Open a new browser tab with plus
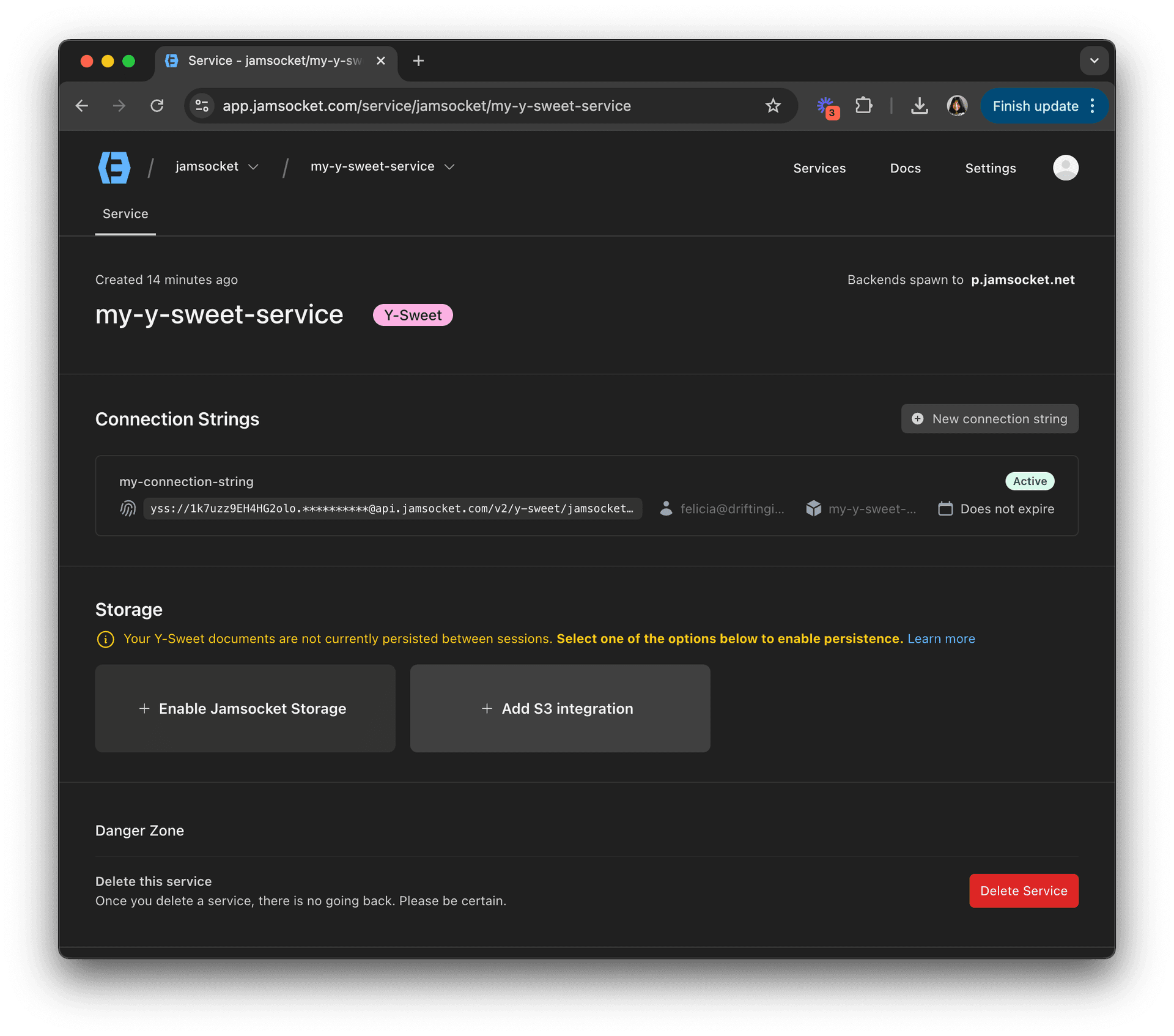This screenshot has height=1036, width=1174. [418, 61]
